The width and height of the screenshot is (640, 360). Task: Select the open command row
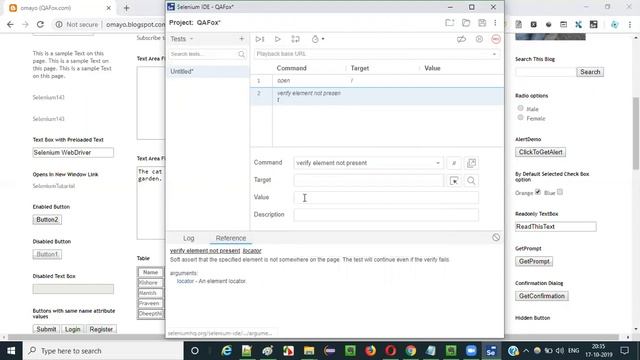(377, 81)
